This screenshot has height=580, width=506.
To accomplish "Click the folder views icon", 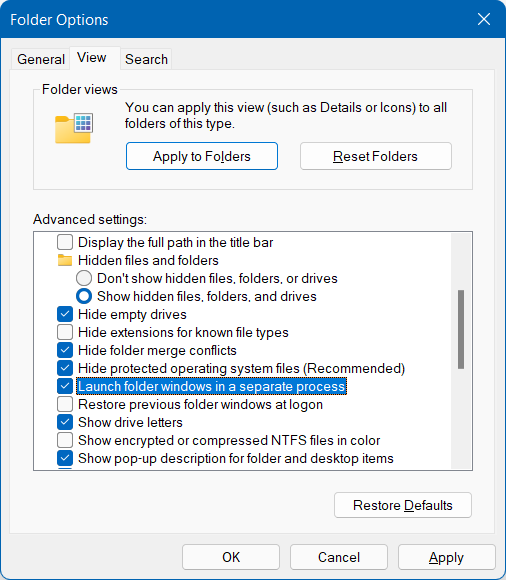I will [74, 128].
